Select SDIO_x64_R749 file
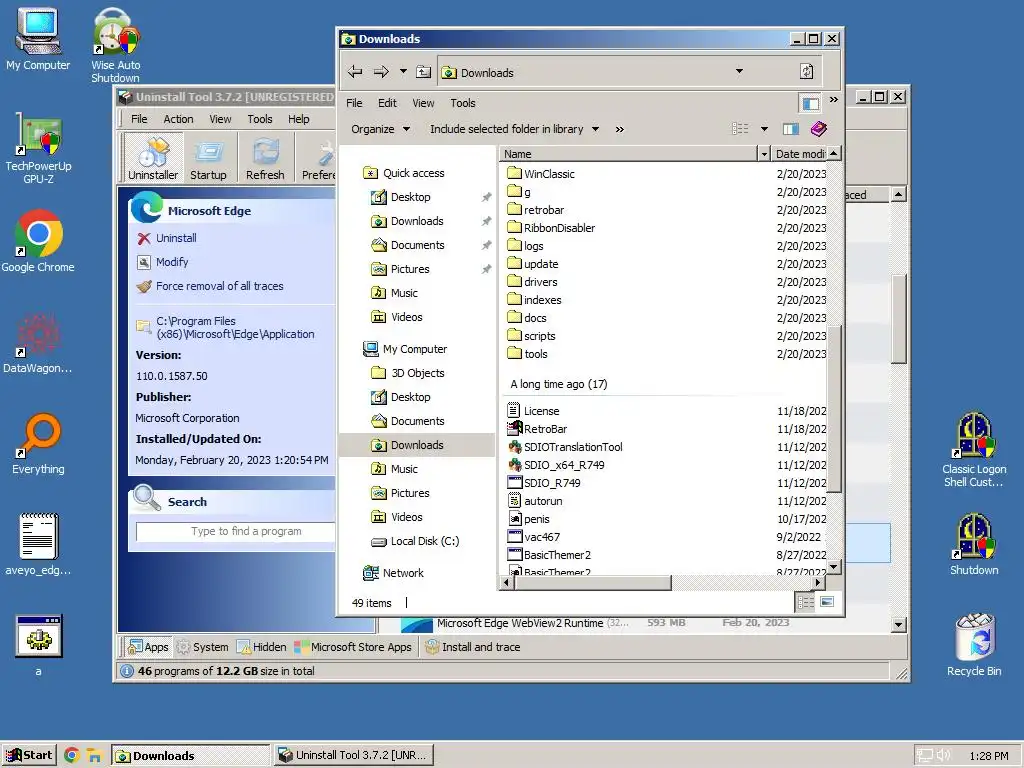This screenshot has width=1024, height=768. pyautogui.click(x=564, y=465)
